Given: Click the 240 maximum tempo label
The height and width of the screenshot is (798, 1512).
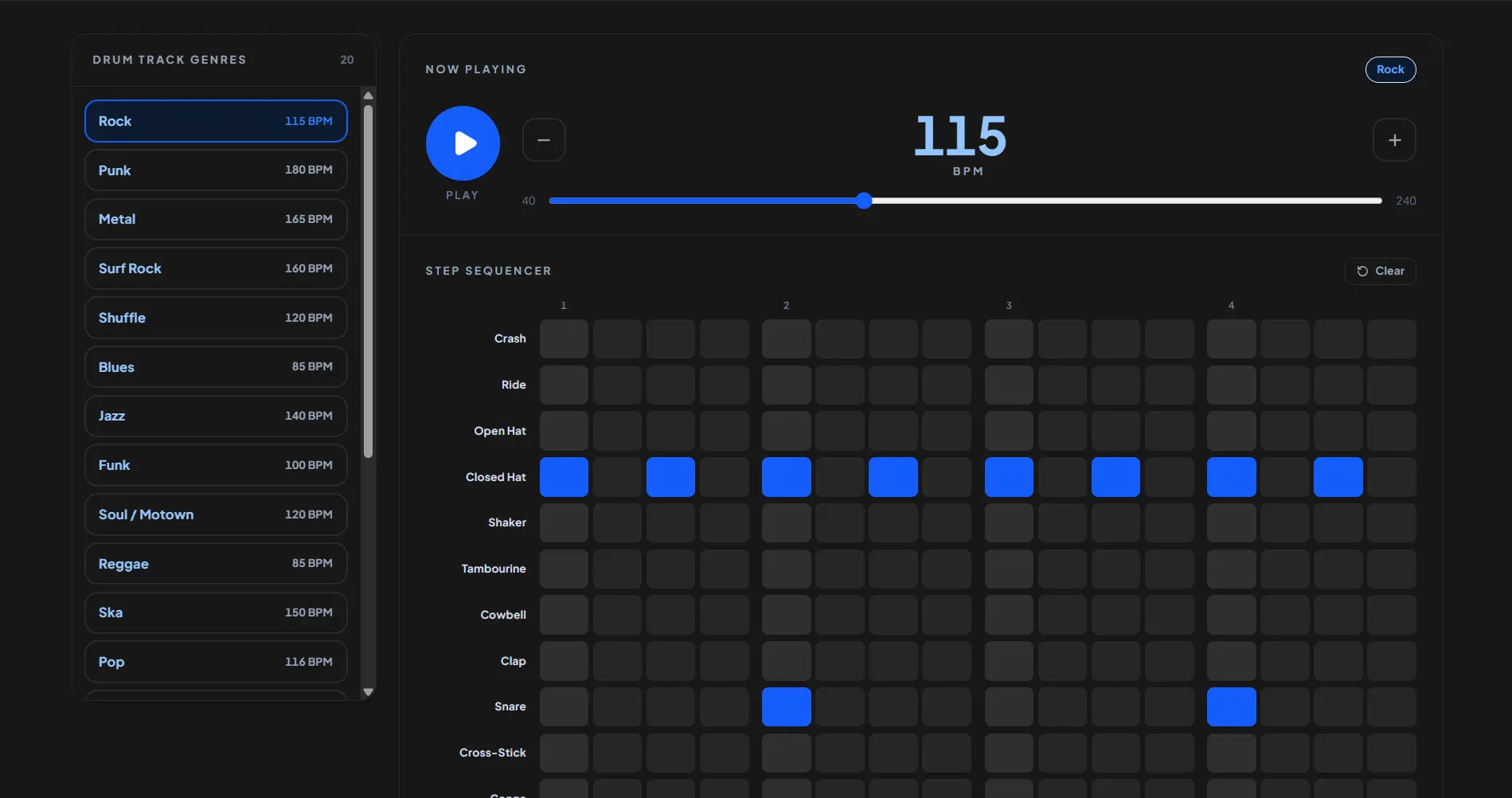Looking at the screenshot, I should click(x=1405, y=201).
